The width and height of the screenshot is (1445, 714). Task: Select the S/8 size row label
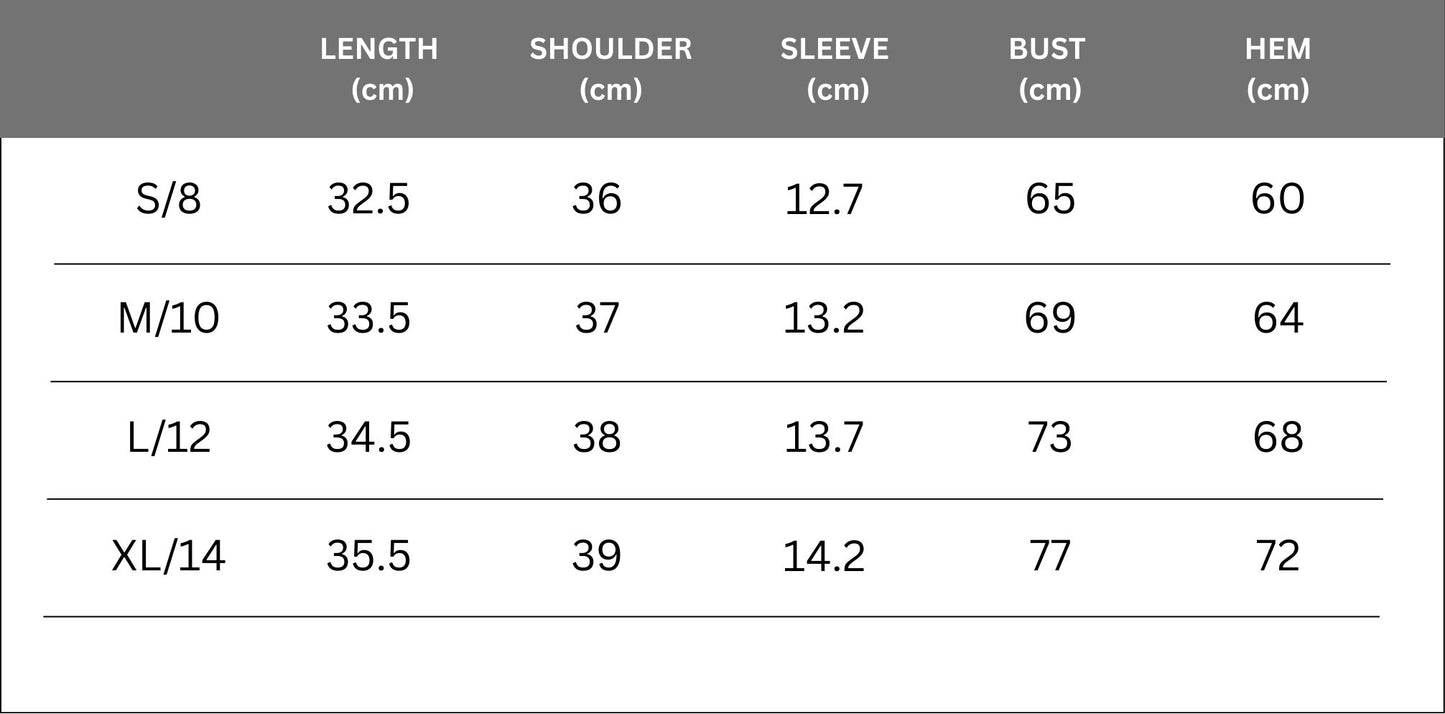point(168,200)
